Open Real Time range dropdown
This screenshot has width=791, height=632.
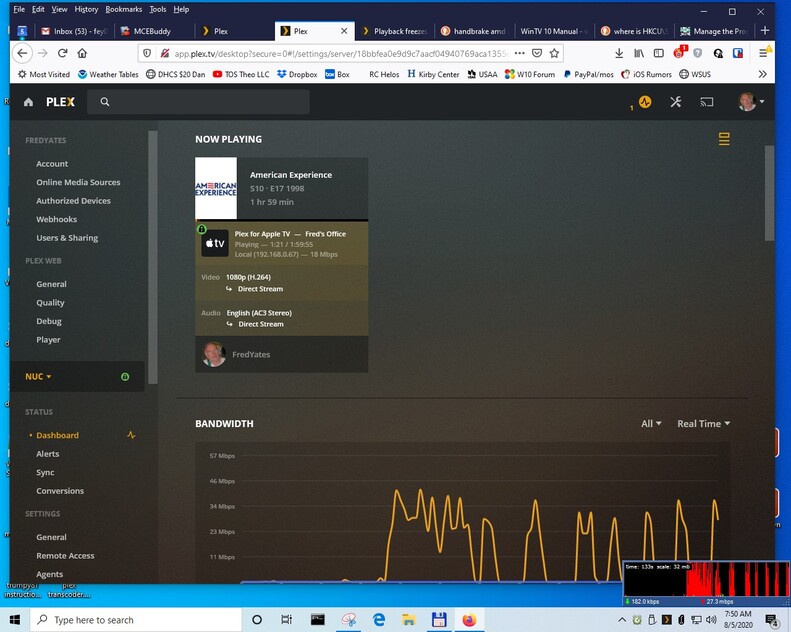point(703,424)
